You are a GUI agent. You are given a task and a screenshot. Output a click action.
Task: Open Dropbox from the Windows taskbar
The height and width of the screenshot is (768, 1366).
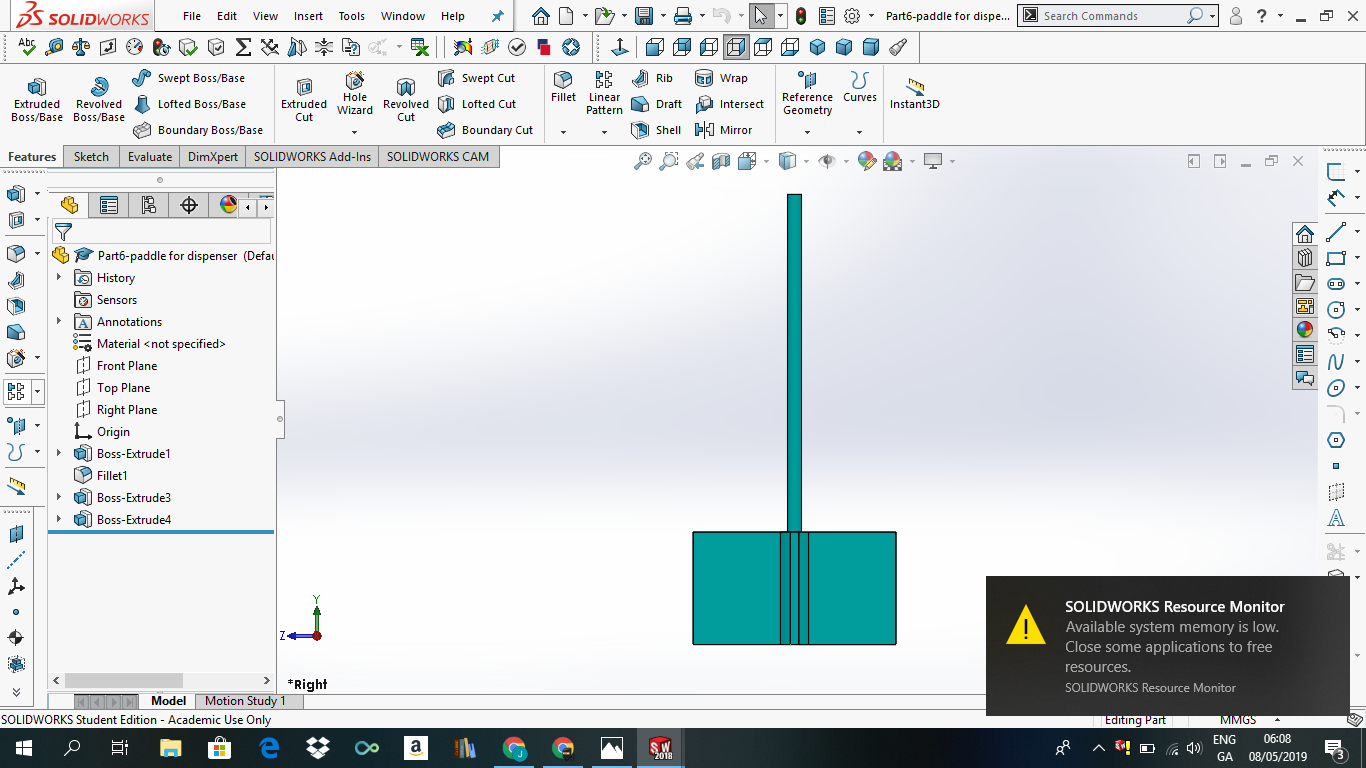[x=318, y=748]
